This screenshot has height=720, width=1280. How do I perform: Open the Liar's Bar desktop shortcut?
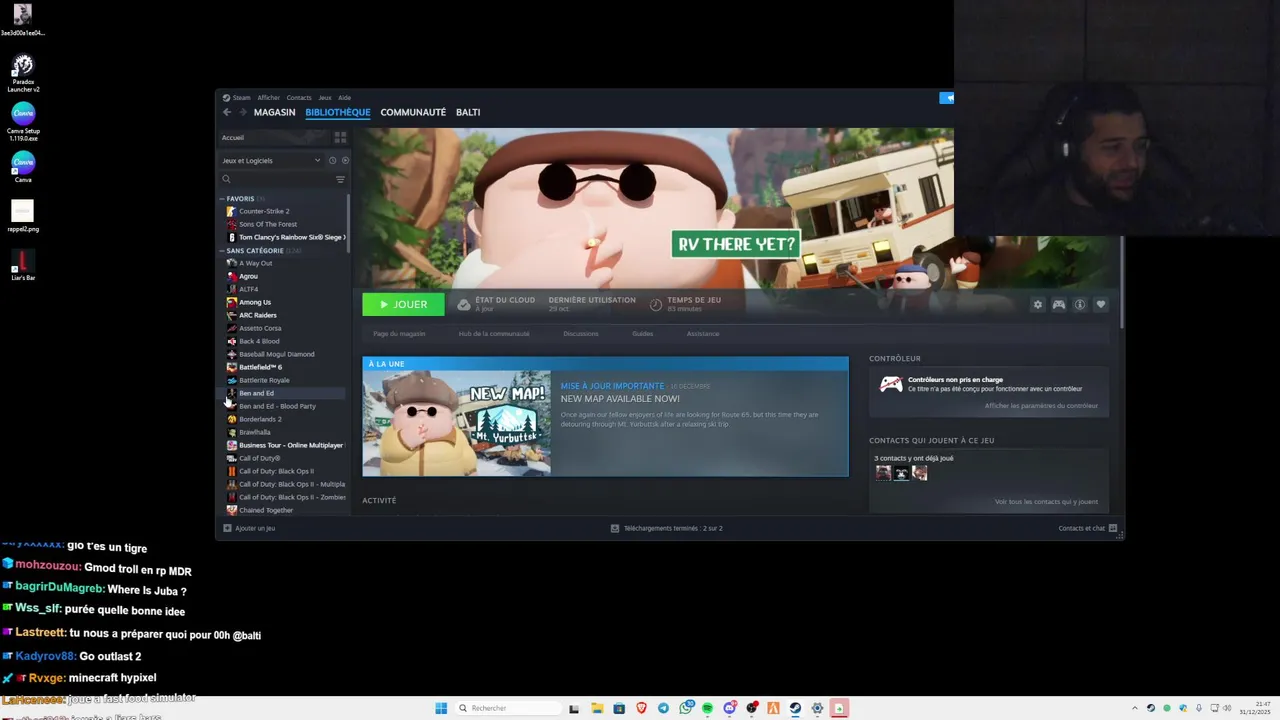23,266
